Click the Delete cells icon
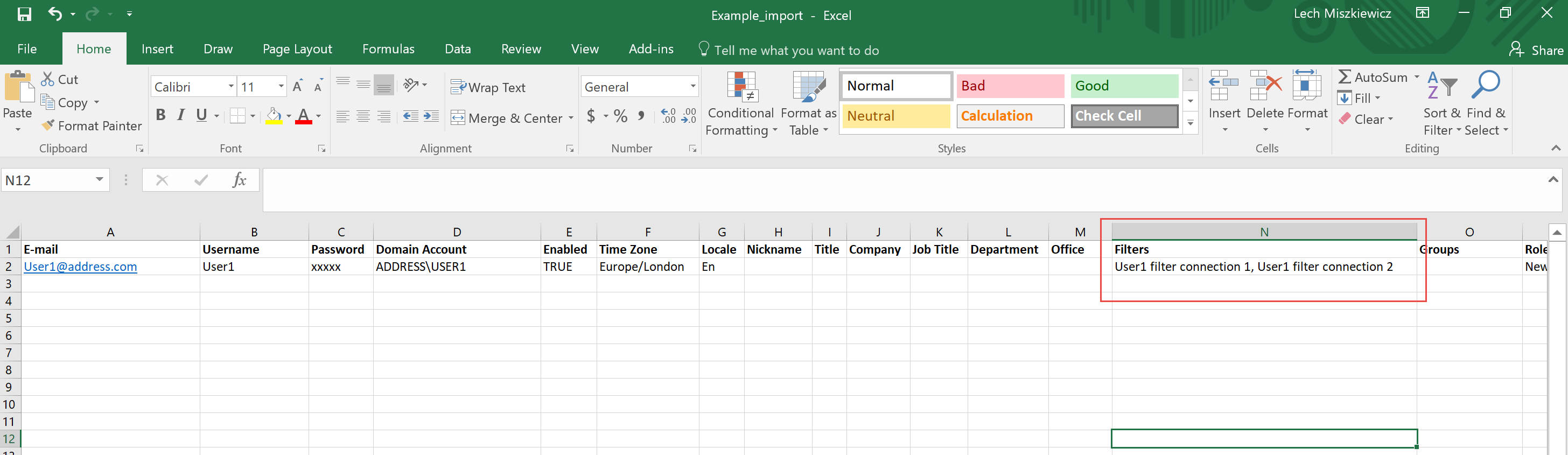The image size is (1568, 455). [x=1265, y=86]
